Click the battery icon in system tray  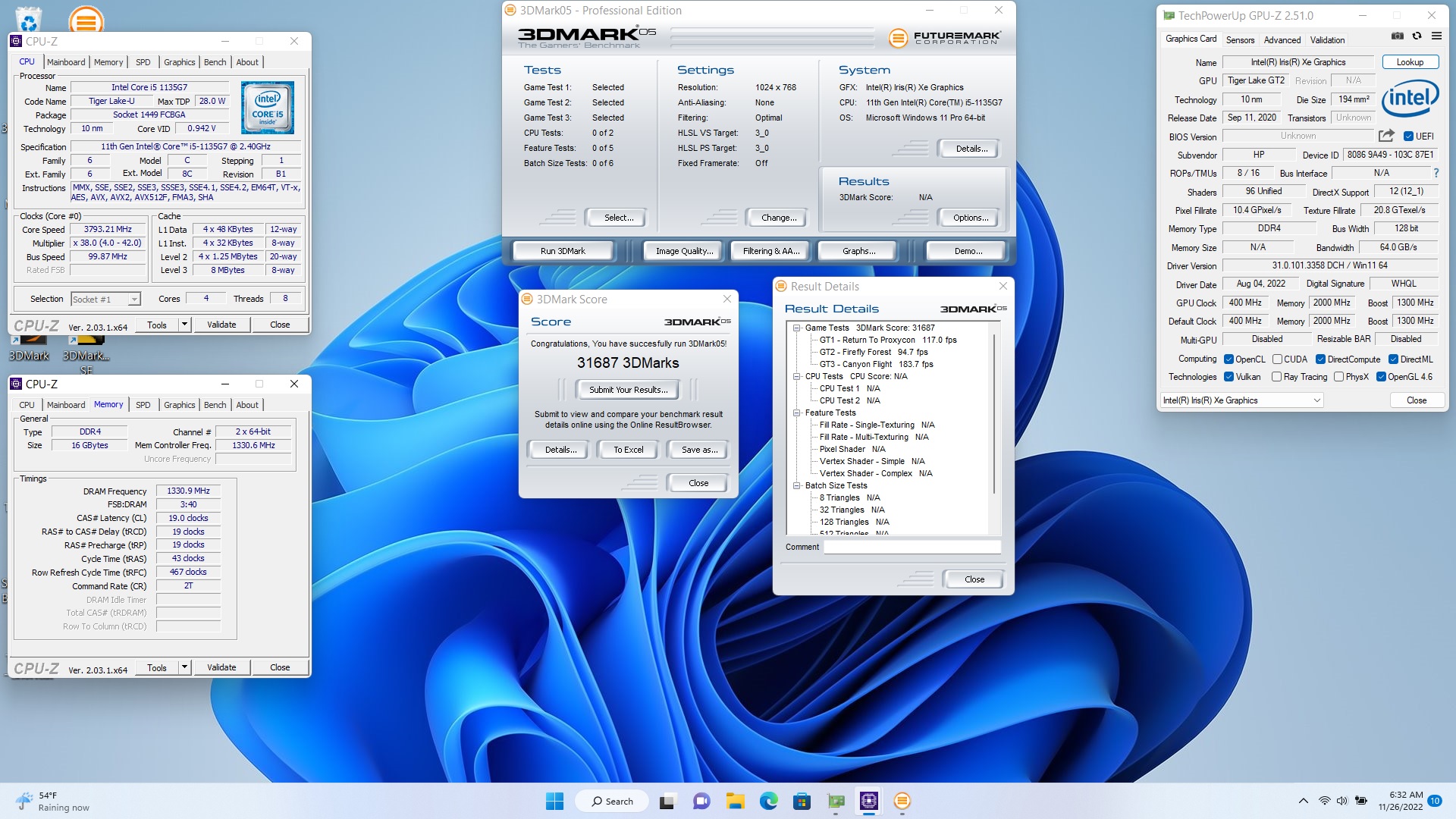point(1361,801)
